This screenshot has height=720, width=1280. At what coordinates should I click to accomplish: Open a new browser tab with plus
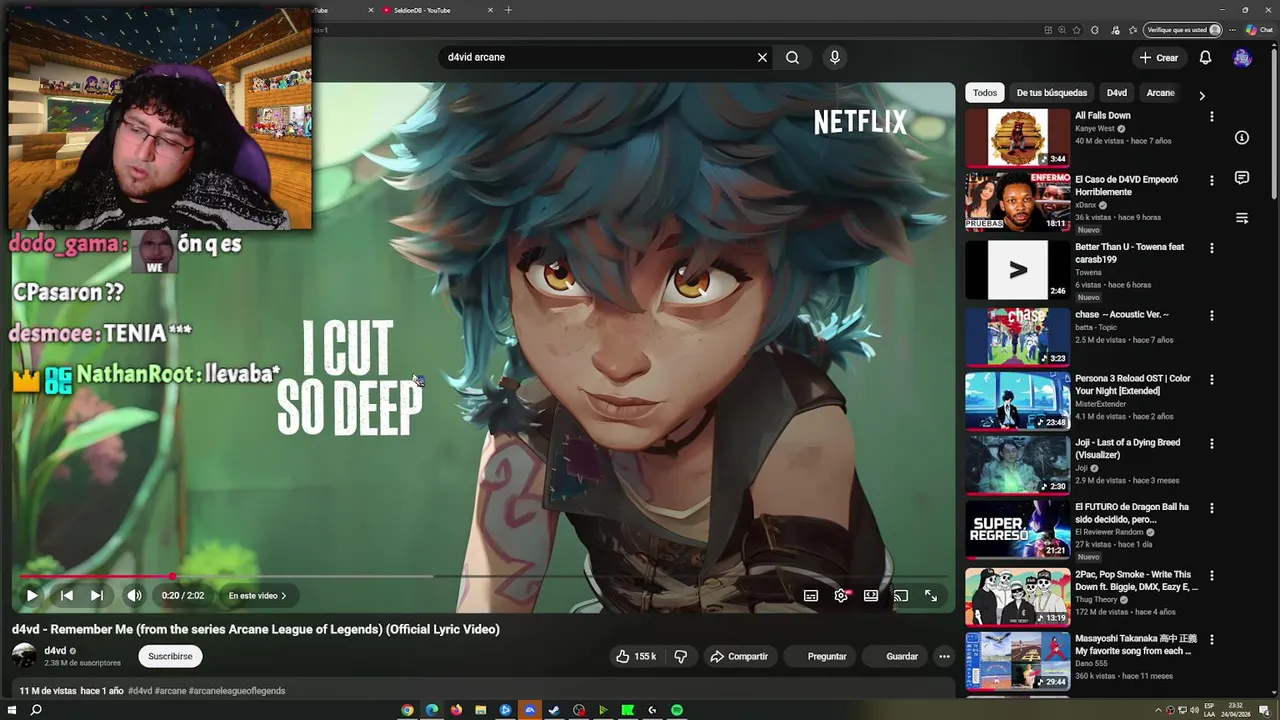click(508, 10)
